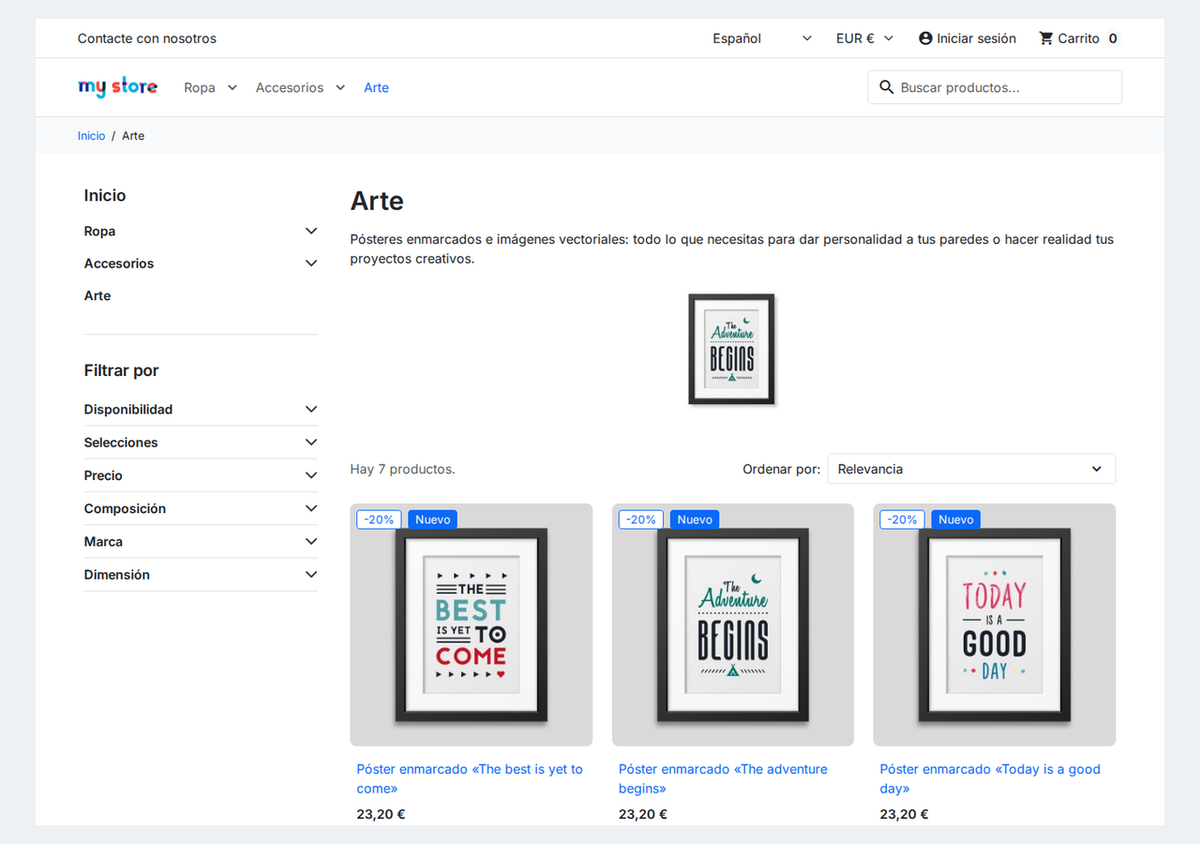Viewport: 1200px width, 844px height.
Task: Expand the Accesorios sidebar category chevron
Action: point(311,263)
